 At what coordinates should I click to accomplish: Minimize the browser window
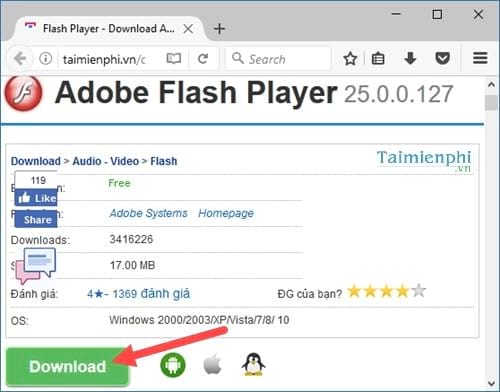[396, 14]
